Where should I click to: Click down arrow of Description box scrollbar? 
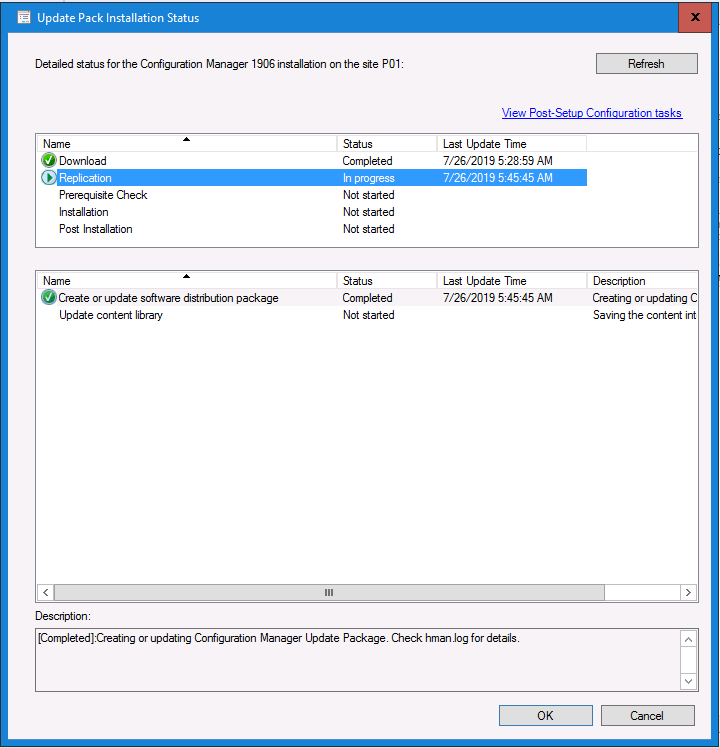[x=688, y=681]
